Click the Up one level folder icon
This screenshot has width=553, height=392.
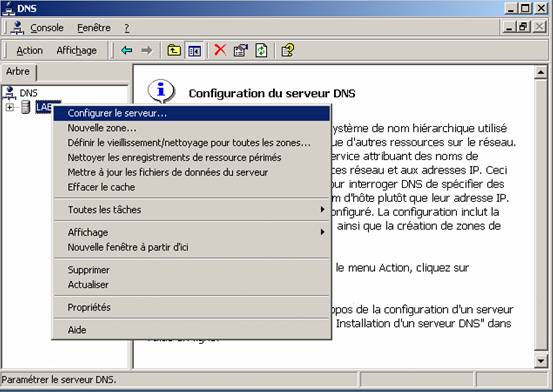pos(174,50)
